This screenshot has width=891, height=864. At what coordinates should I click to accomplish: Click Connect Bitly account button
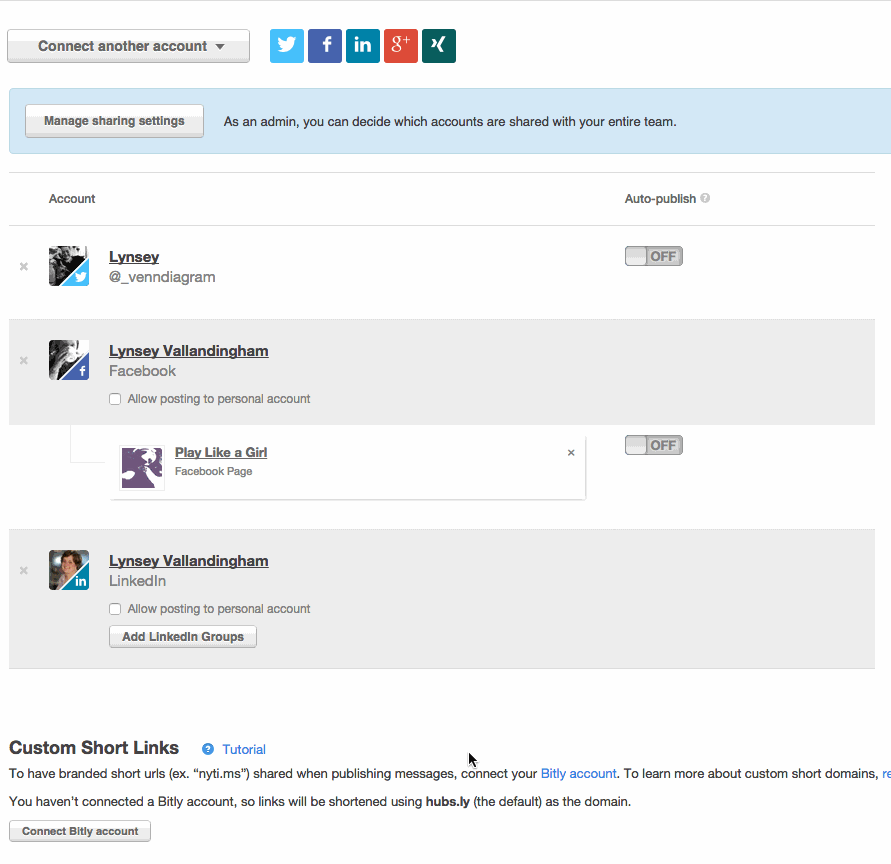[x=80, y=832]
